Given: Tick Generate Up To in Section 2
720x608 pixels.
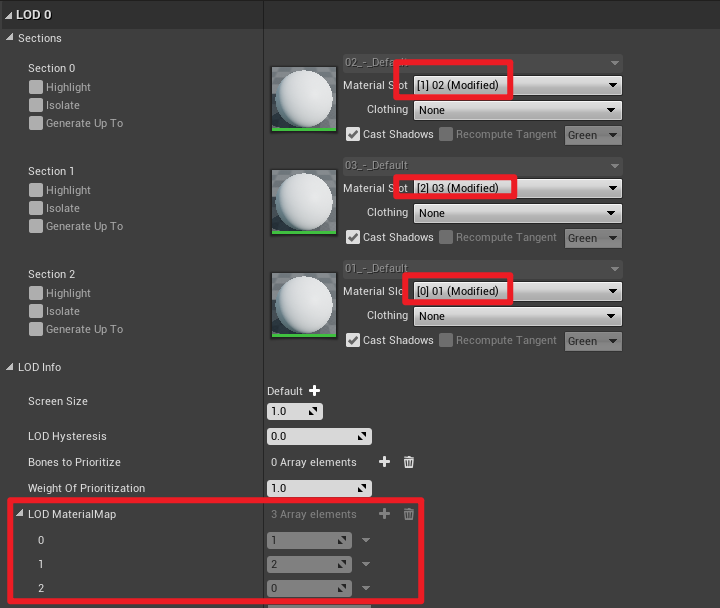Looking at the screenshot, I should pos(36,329).
